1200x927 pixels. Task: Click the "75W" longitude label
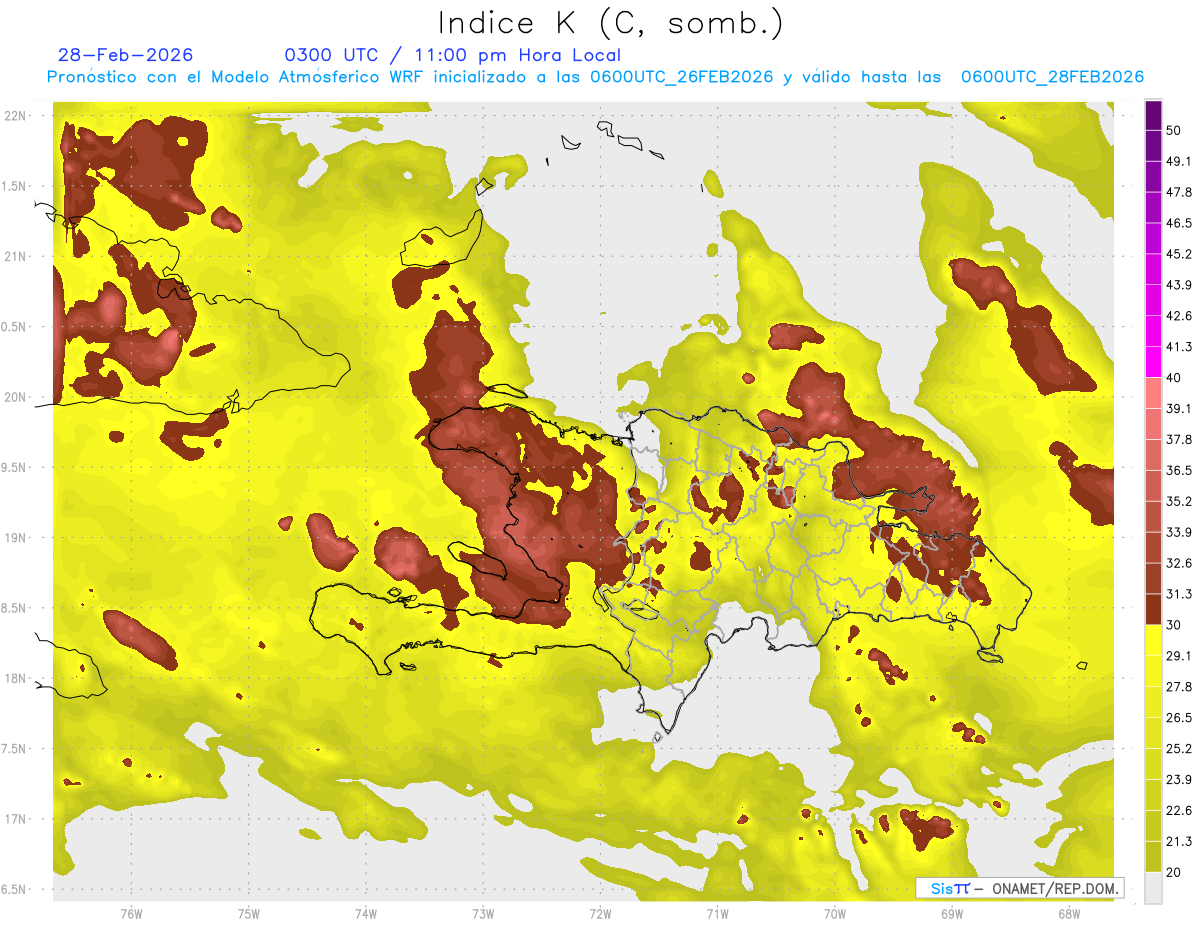(249, 913)
